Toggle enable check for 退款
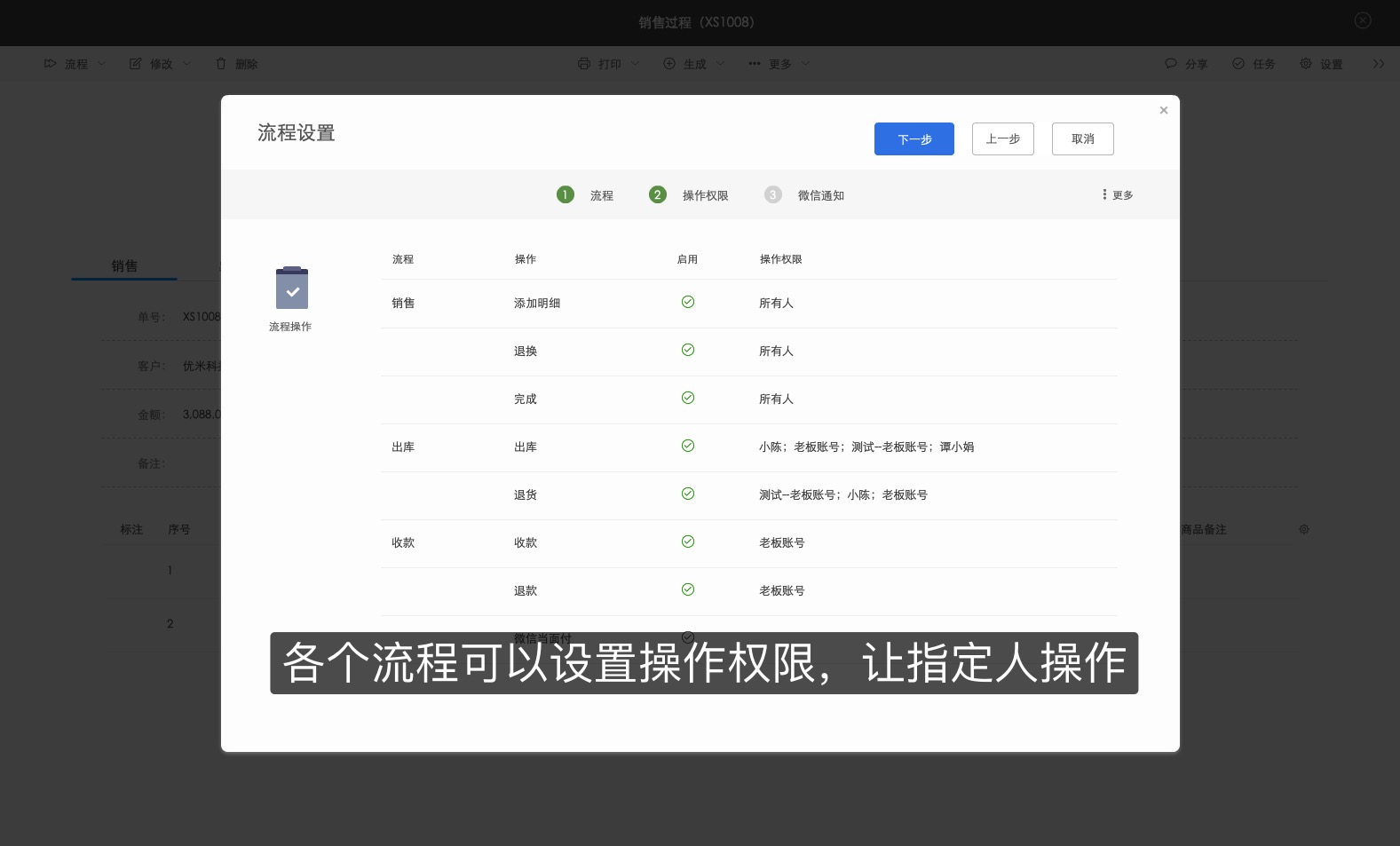The width and height of the screenshot is (1400, 846). point(687,590)
